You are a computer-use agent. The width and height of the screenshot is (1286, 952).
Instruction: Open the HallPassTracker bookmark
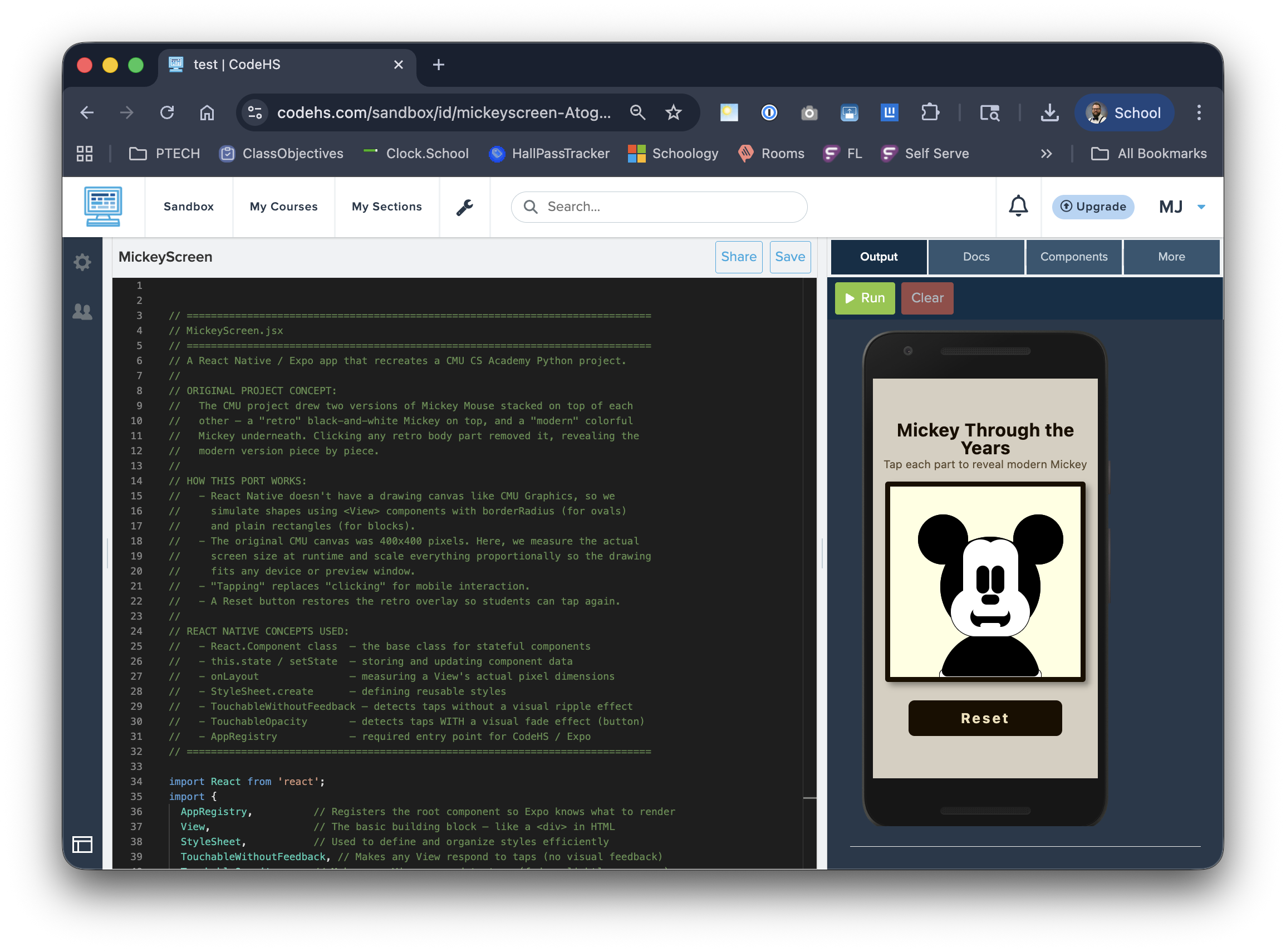[x=549, y=153]
